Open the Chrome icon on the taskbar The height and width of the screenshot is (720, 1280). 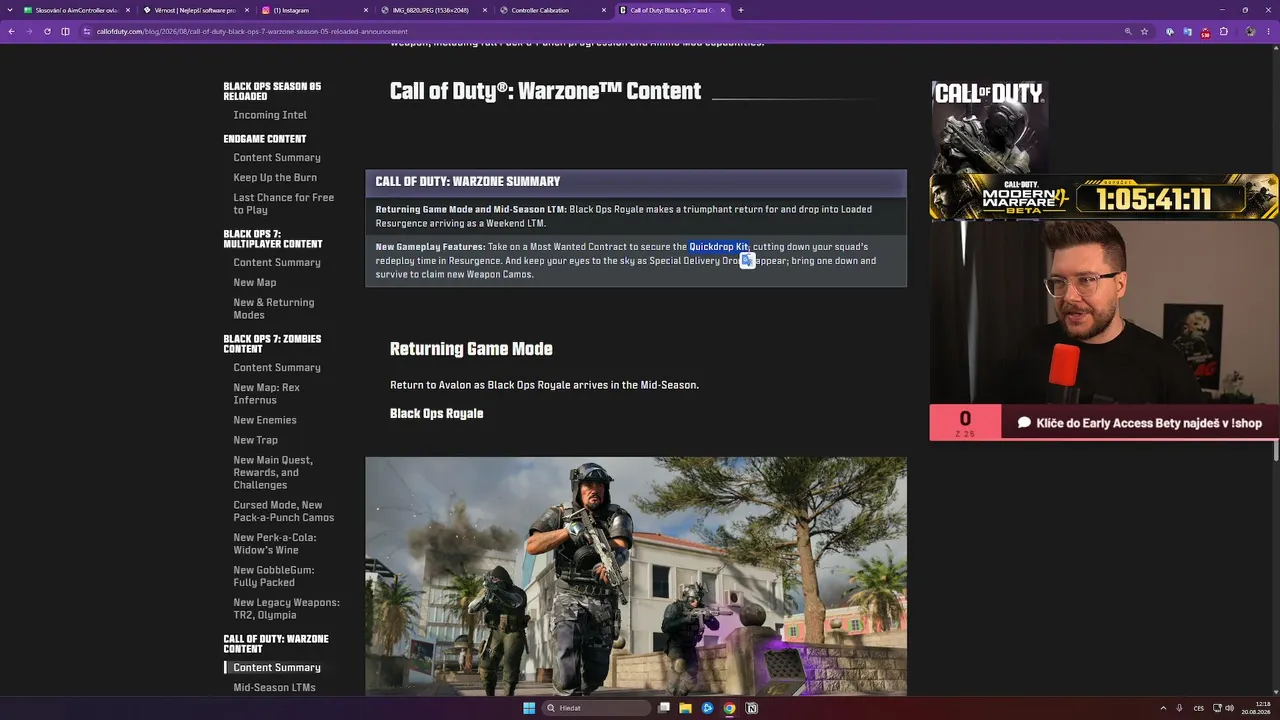(730, 708)
